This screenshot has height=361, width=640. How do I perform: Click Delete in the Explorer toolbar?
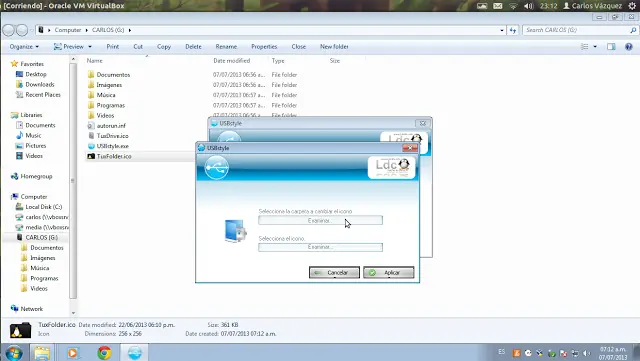point(193,47)
